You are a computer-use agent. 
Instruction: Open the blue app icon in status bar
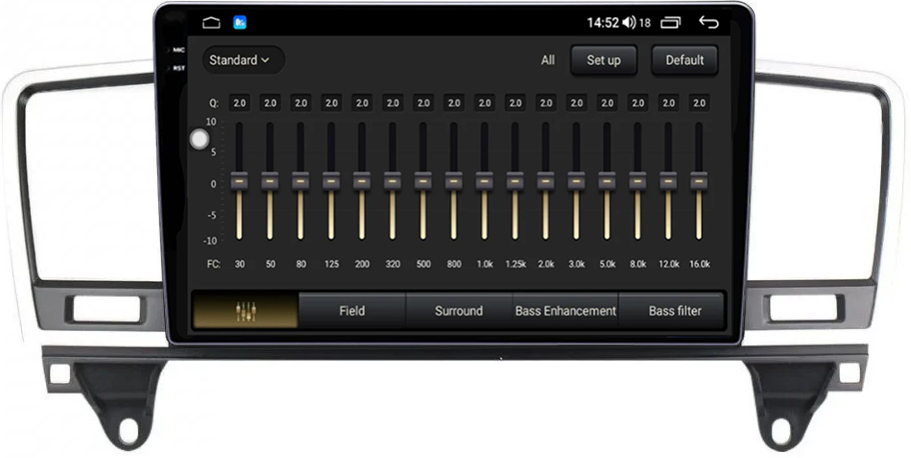pyautogui.click(x=240, y=22)
